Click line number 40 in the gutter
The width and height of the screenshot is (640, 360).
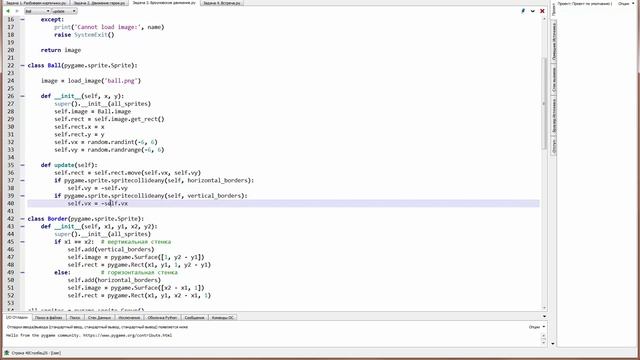click(11, 203)
